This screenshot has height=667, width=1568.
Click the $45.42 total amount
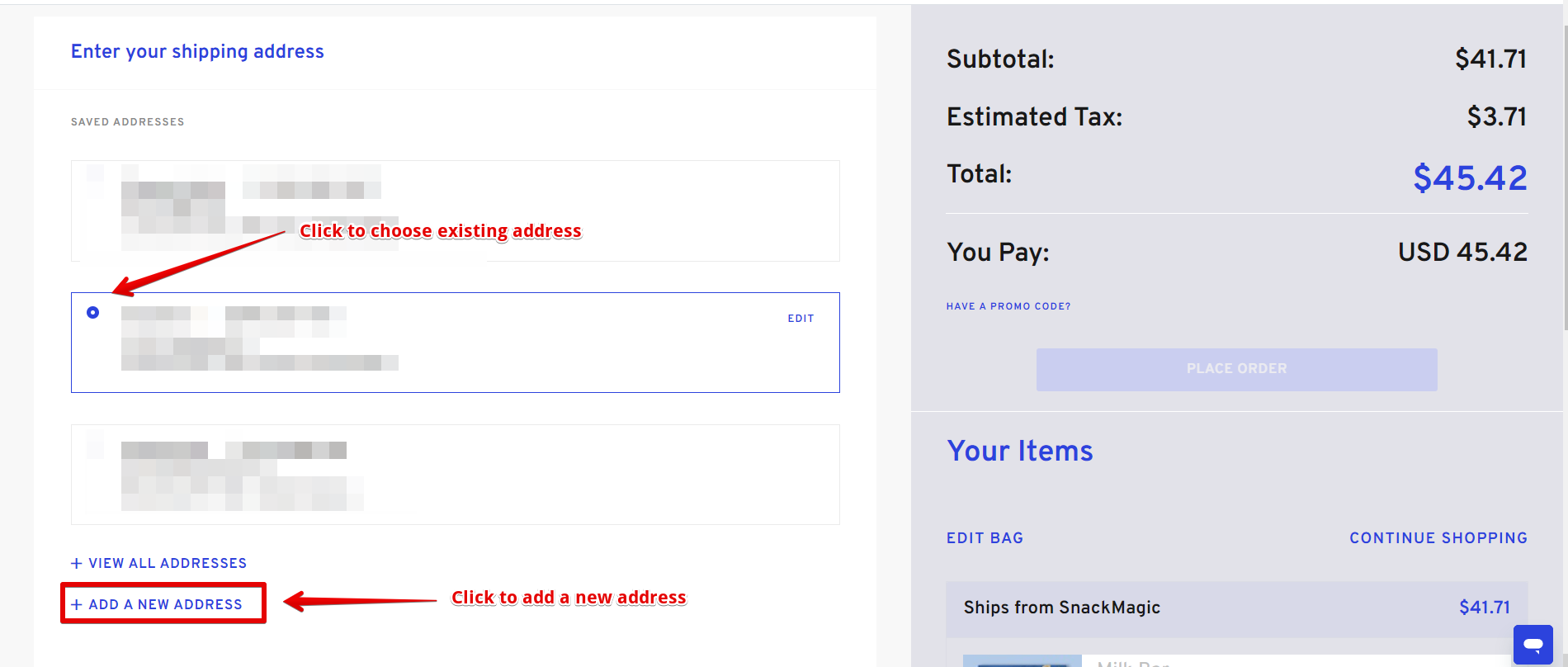coord(1470,177)
